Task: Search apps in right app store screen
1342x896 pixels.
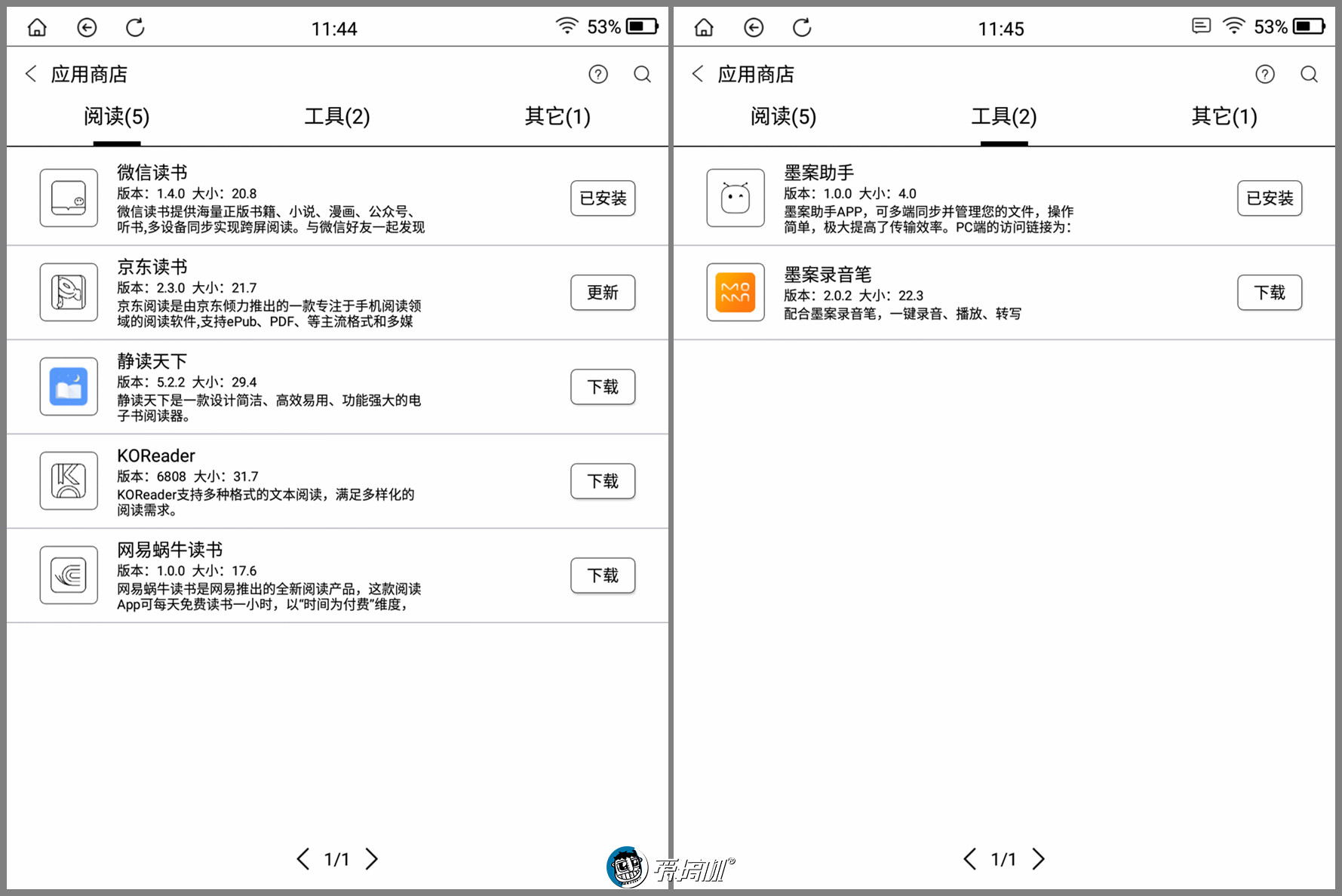Action: pyautogui.click(x=1310, y=74)
